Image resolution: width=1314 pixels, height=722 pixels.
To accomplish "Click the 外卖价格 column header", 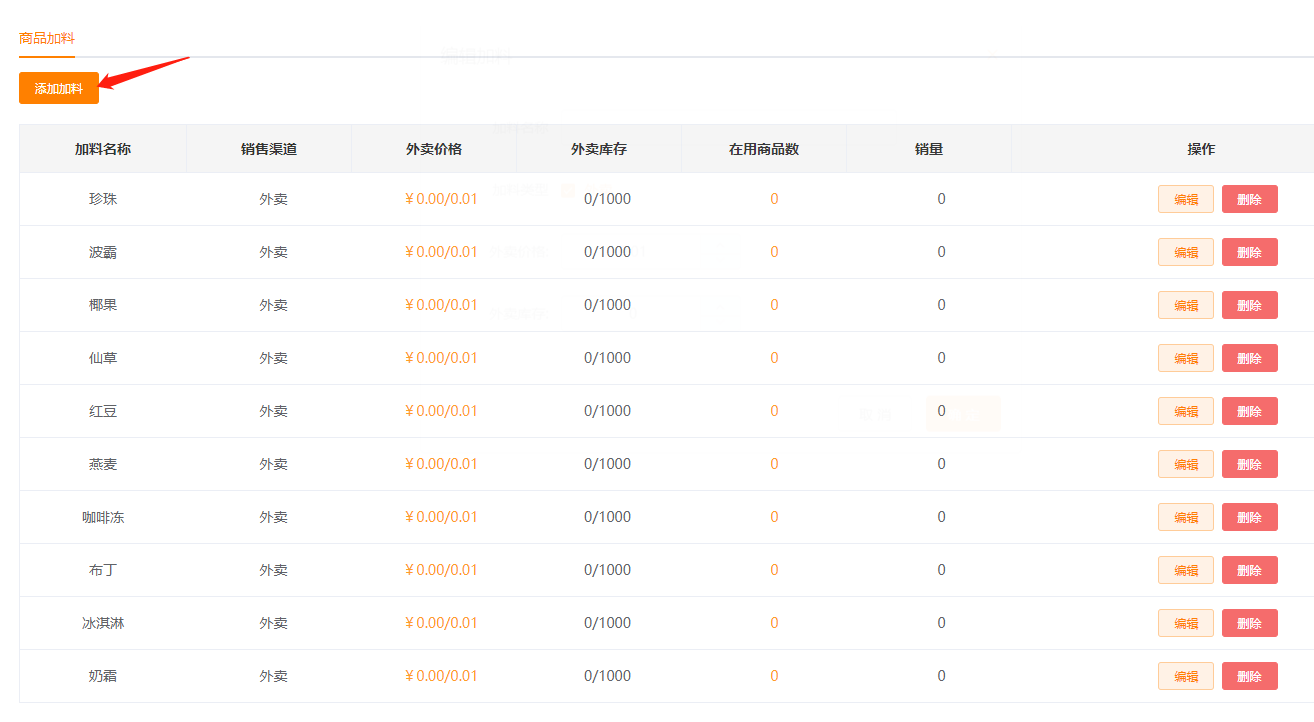I will [433, 149].
